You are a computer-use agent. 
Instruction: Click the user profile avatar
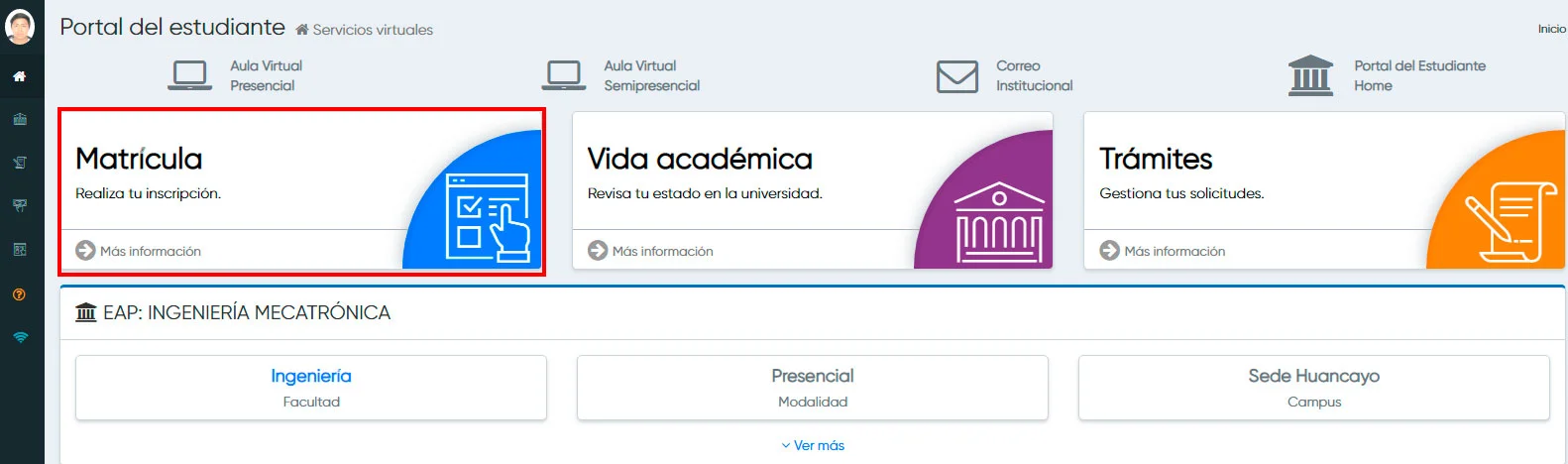pos(20,27)
